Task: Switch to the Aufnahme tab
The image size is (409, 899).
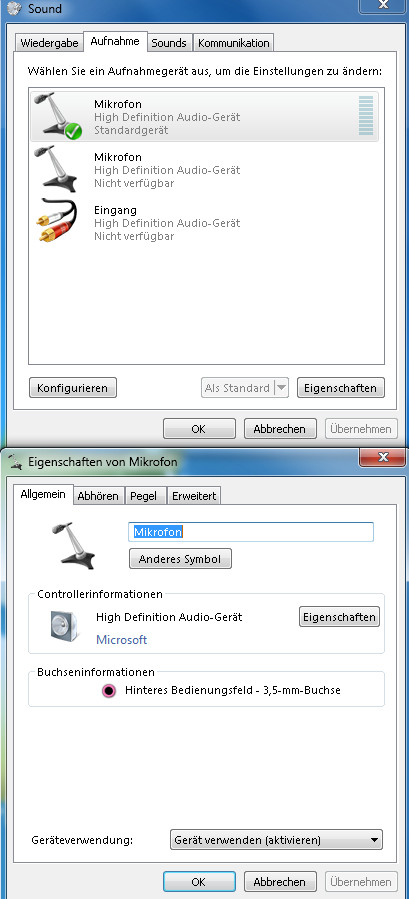Action: point(115,41)
